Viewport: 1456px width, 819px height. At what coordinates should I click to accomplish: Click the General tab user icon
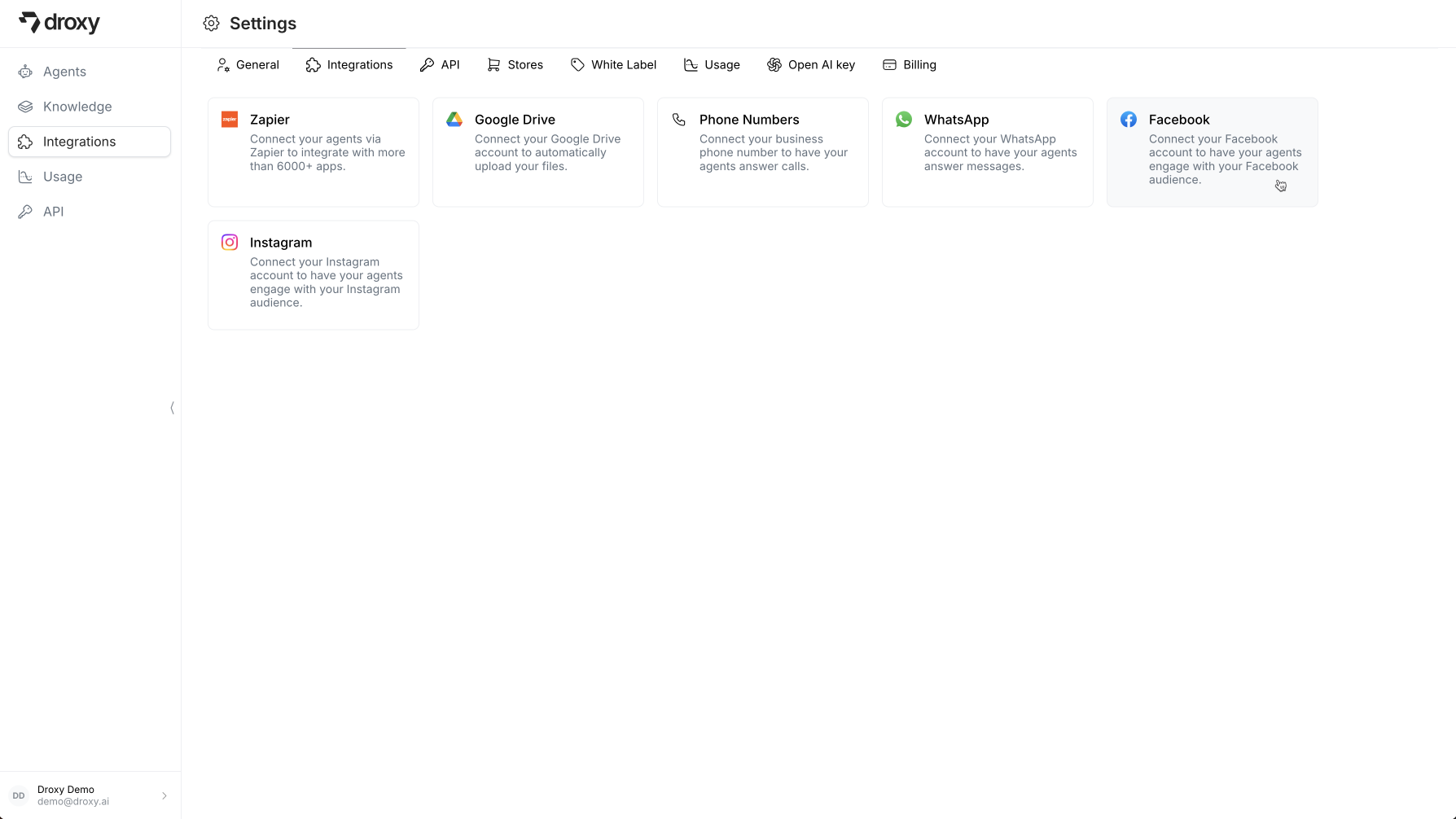click(x=223, y=65)
